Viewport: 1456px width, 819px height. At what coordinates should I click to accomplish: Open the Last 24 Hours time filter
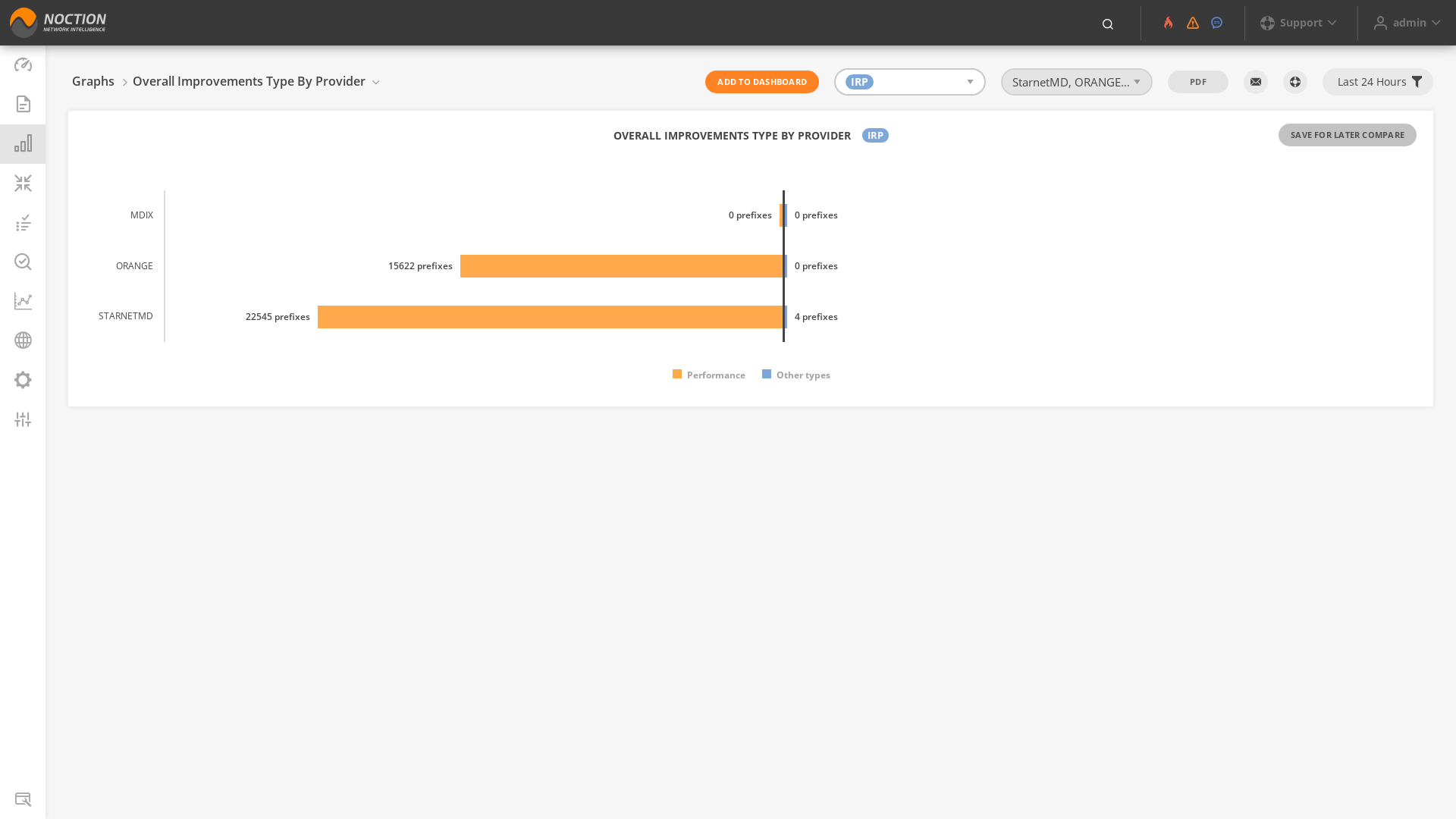coord(1378,82)
